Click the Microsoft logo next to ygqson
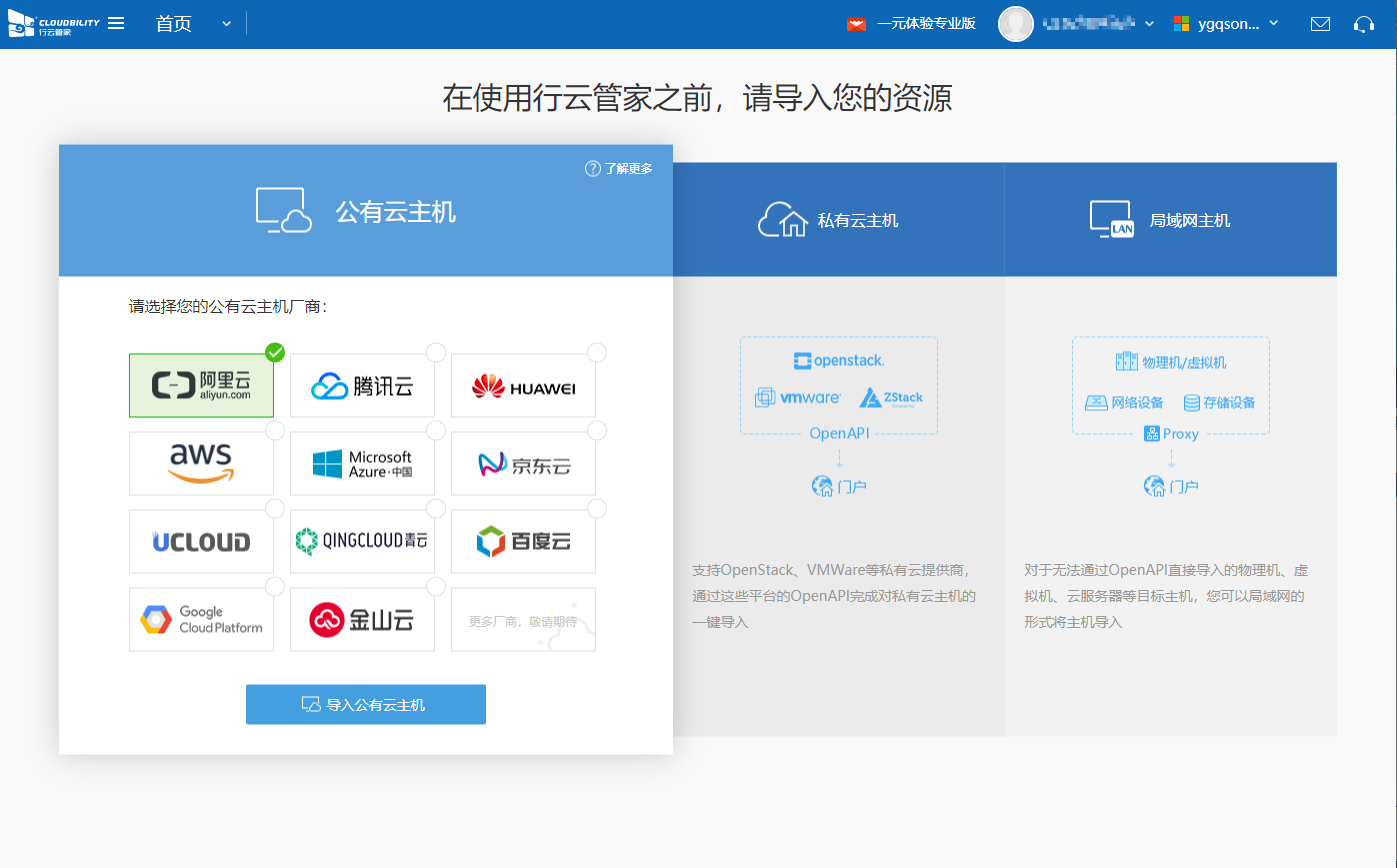The image size is (1397, 868). click(x=1182, y=24)
